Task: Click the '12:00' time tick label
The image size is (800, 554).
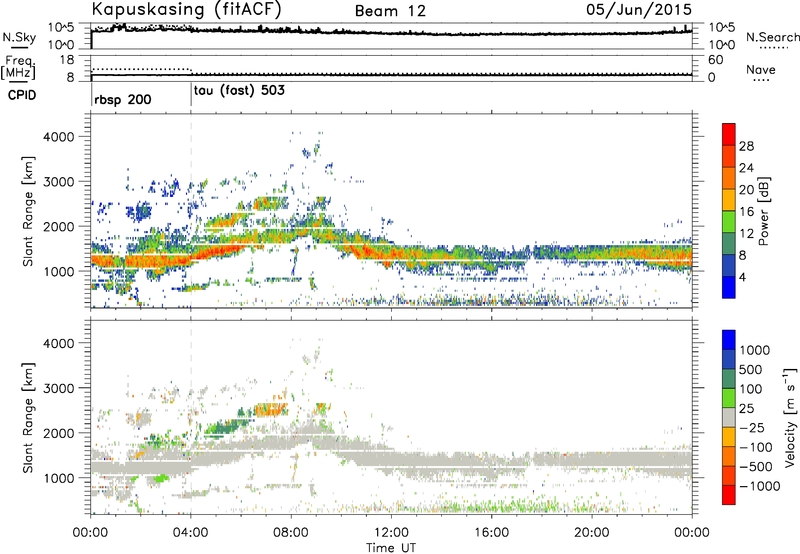Action: click(391, 533)
